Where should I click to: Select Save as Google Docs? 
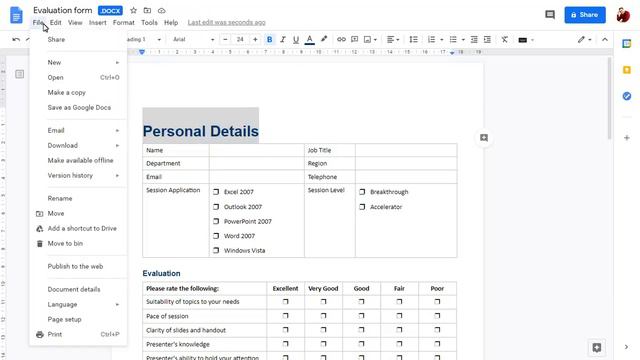click(x=78, y=108)
